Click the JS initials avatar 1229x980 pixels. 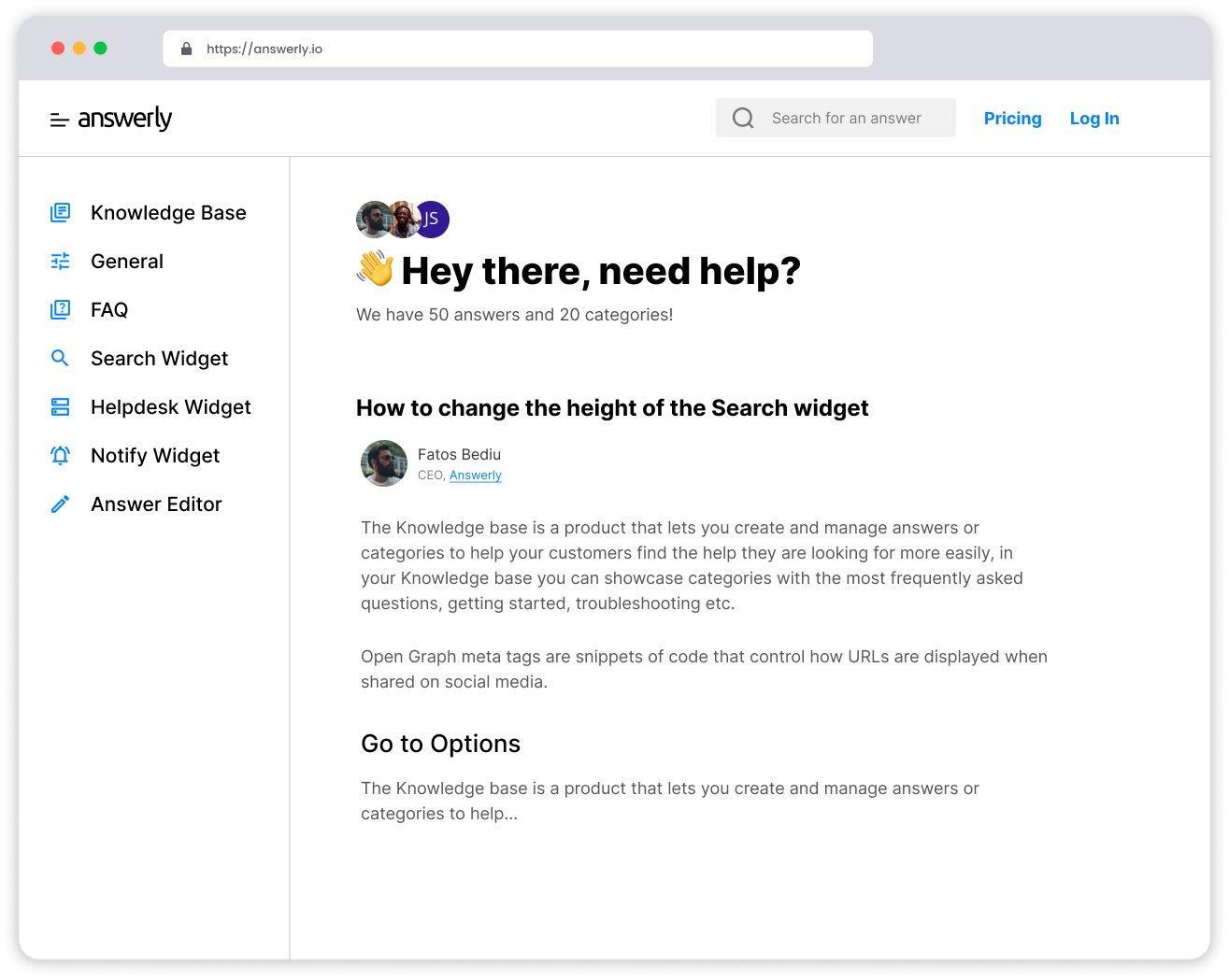(x=433, y=220)
